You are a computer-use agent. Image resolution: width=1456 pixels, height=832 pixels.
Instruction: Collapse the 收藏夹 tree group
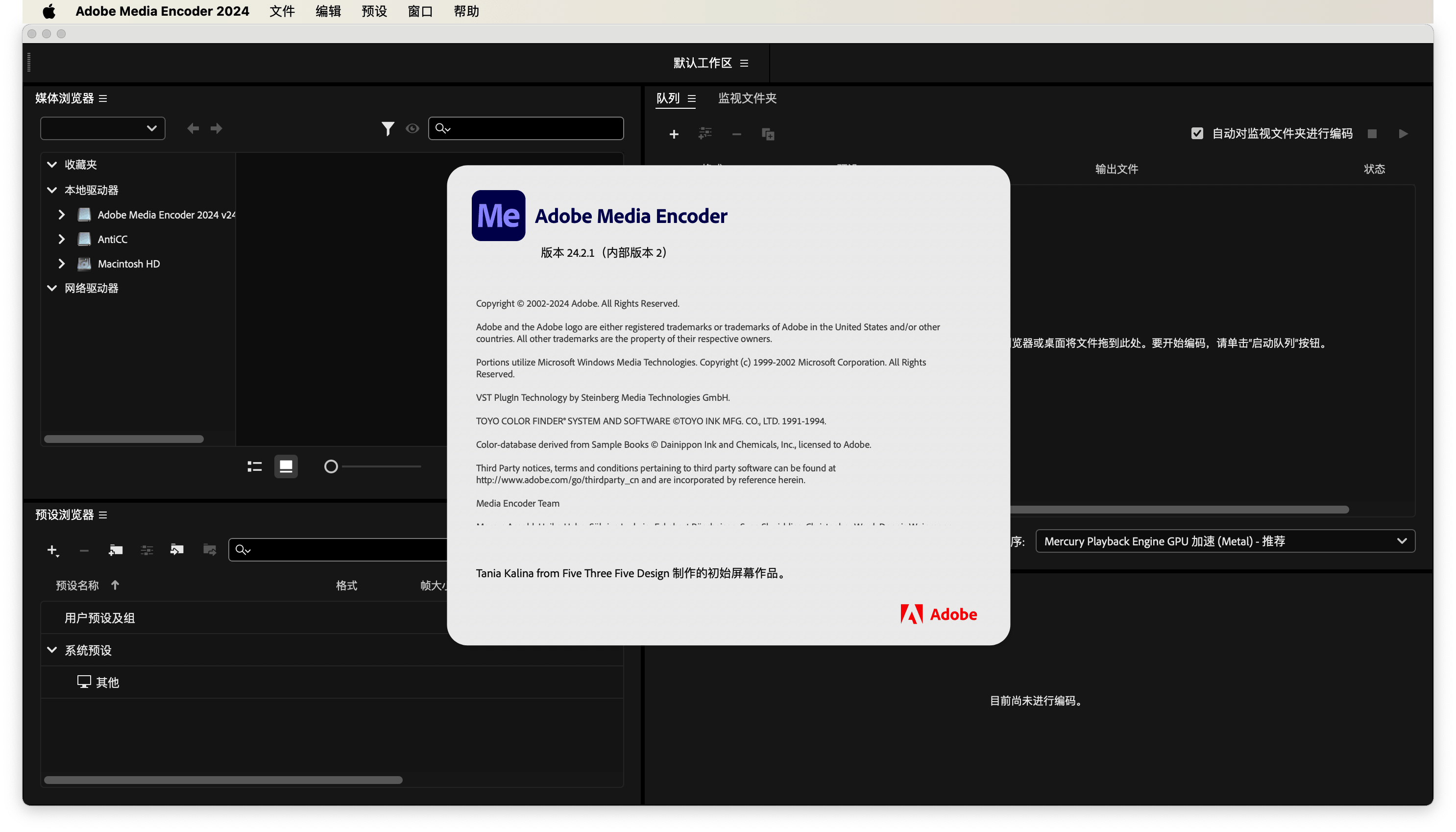52,165
